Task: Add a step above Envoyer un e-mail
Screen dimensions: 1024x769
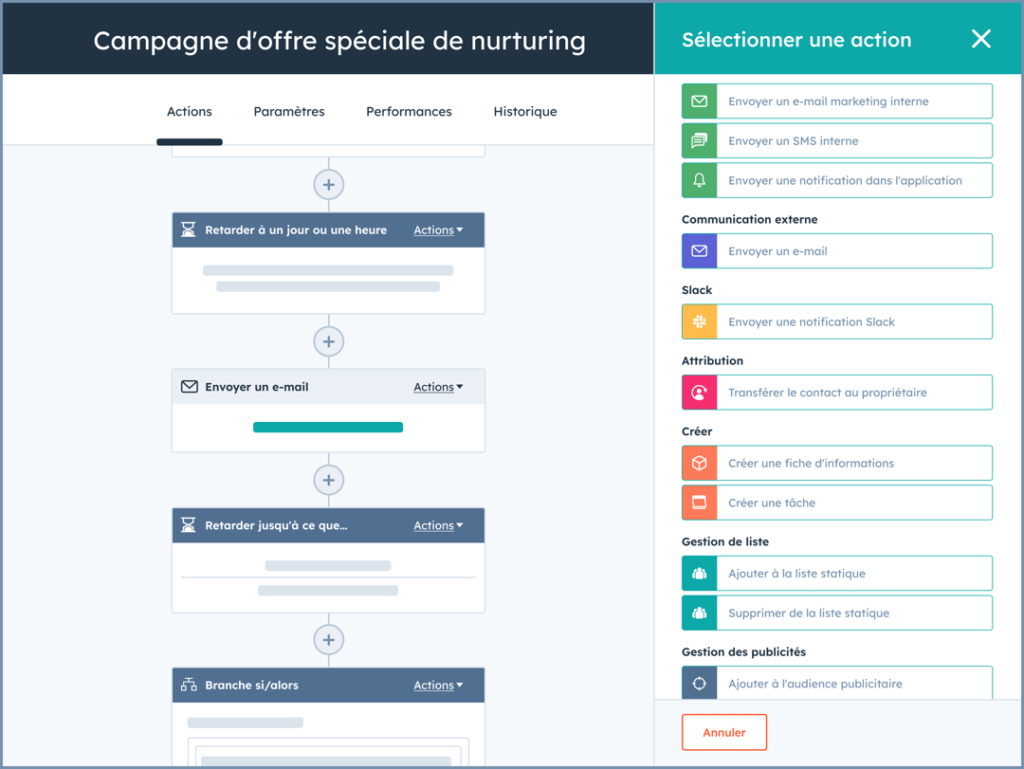Action: 328,341
